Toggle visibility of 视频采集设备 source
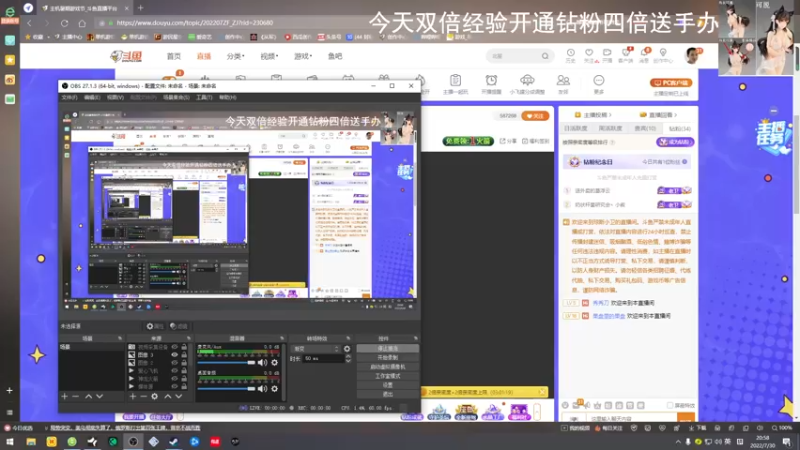Image resolution: width=800 pixels, height=450 pixels. tap(174, 347)
